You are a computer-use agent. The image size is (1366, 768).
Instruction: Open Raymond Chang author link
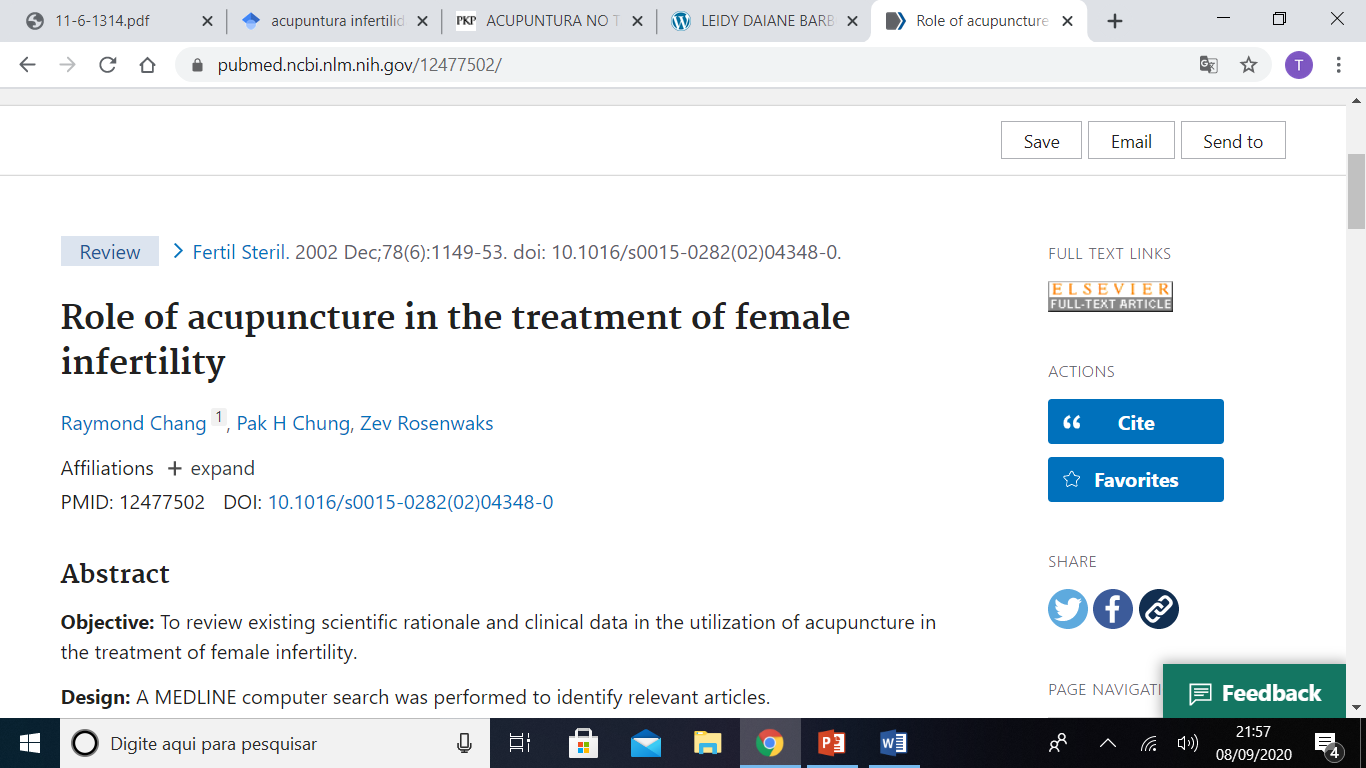pos(133,423)
